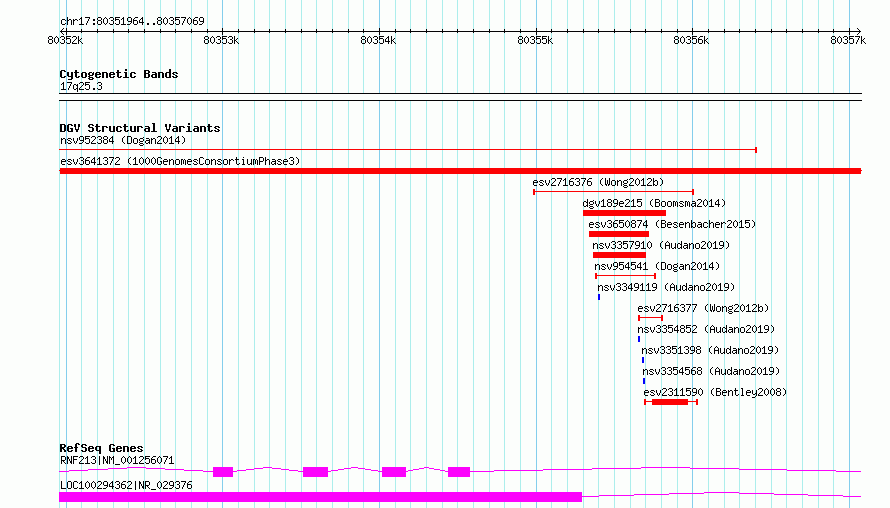Click the first magenta RNF213 exon box

[x=223, y=472]
